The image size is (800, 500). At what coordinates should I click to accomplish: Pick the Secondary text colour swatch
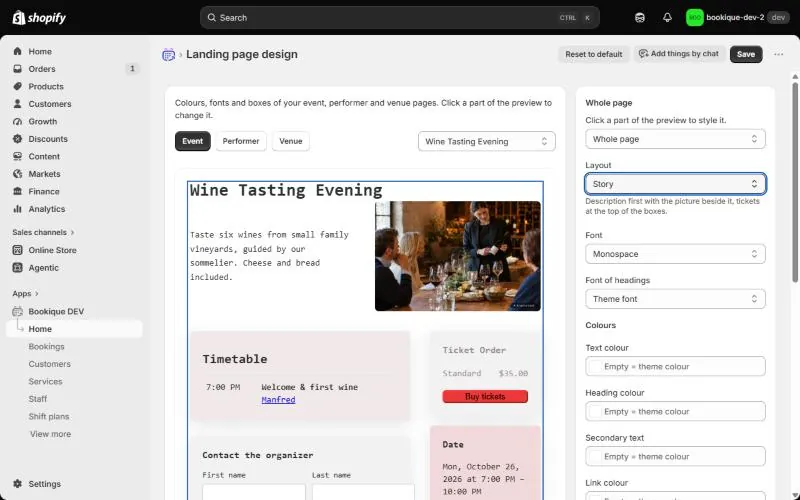pyautogui.click(x=595, y=456)
